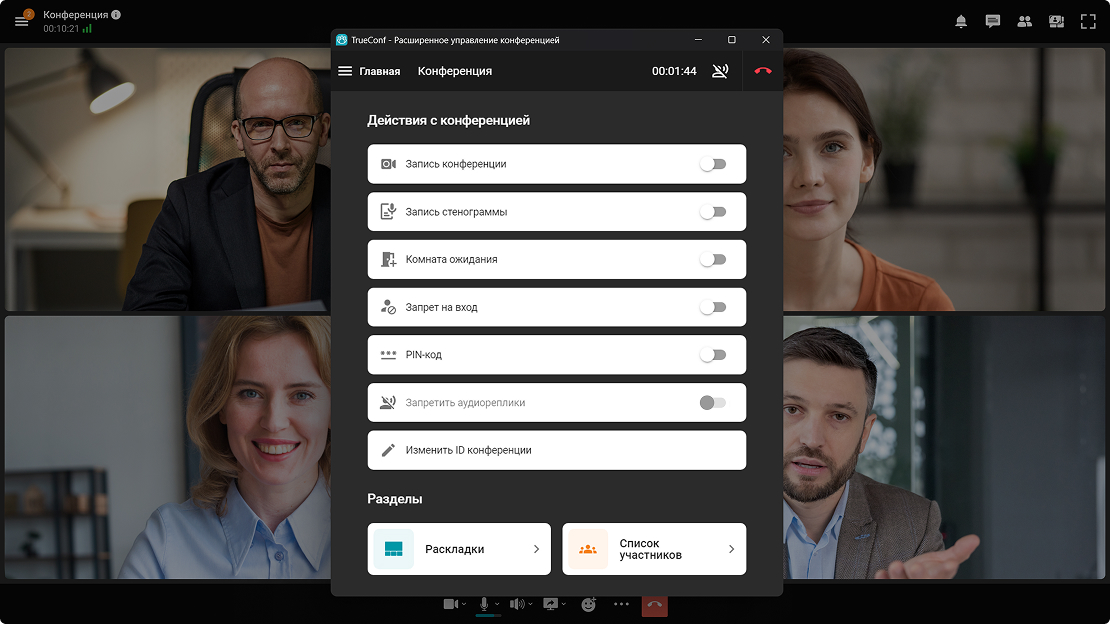1110x624 pixels.
Task: Switch on Запрет на вход
Action: coord(712,308)
